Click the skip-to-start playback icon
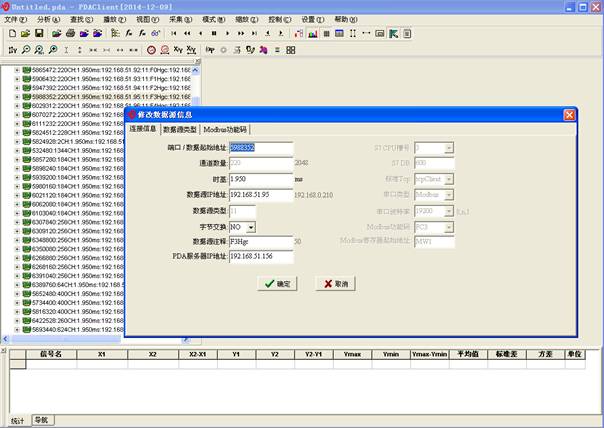 click(x=174, y=33)
